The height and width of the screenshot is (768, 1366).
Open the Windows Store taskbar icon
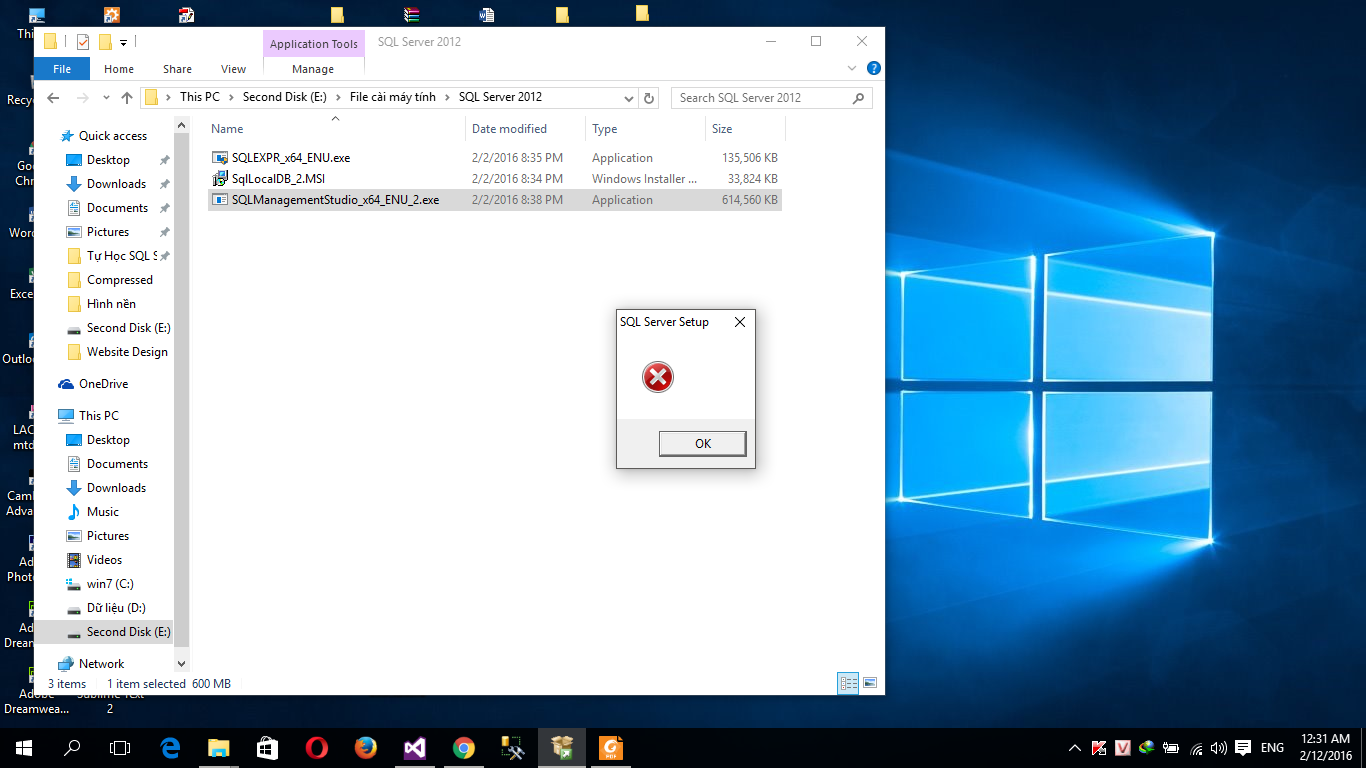(x=267, y=748)
